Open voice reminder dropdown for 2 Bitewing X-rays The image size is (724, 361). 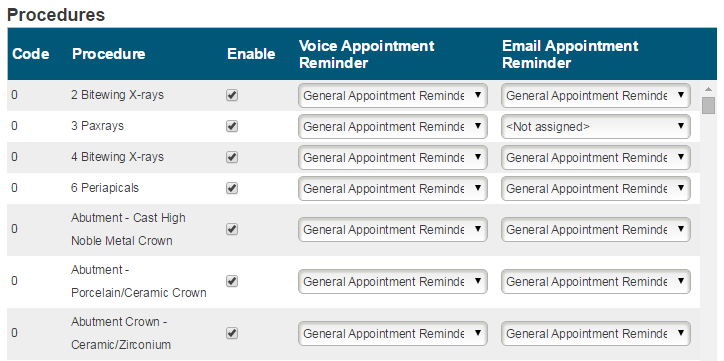coord(392,96)
